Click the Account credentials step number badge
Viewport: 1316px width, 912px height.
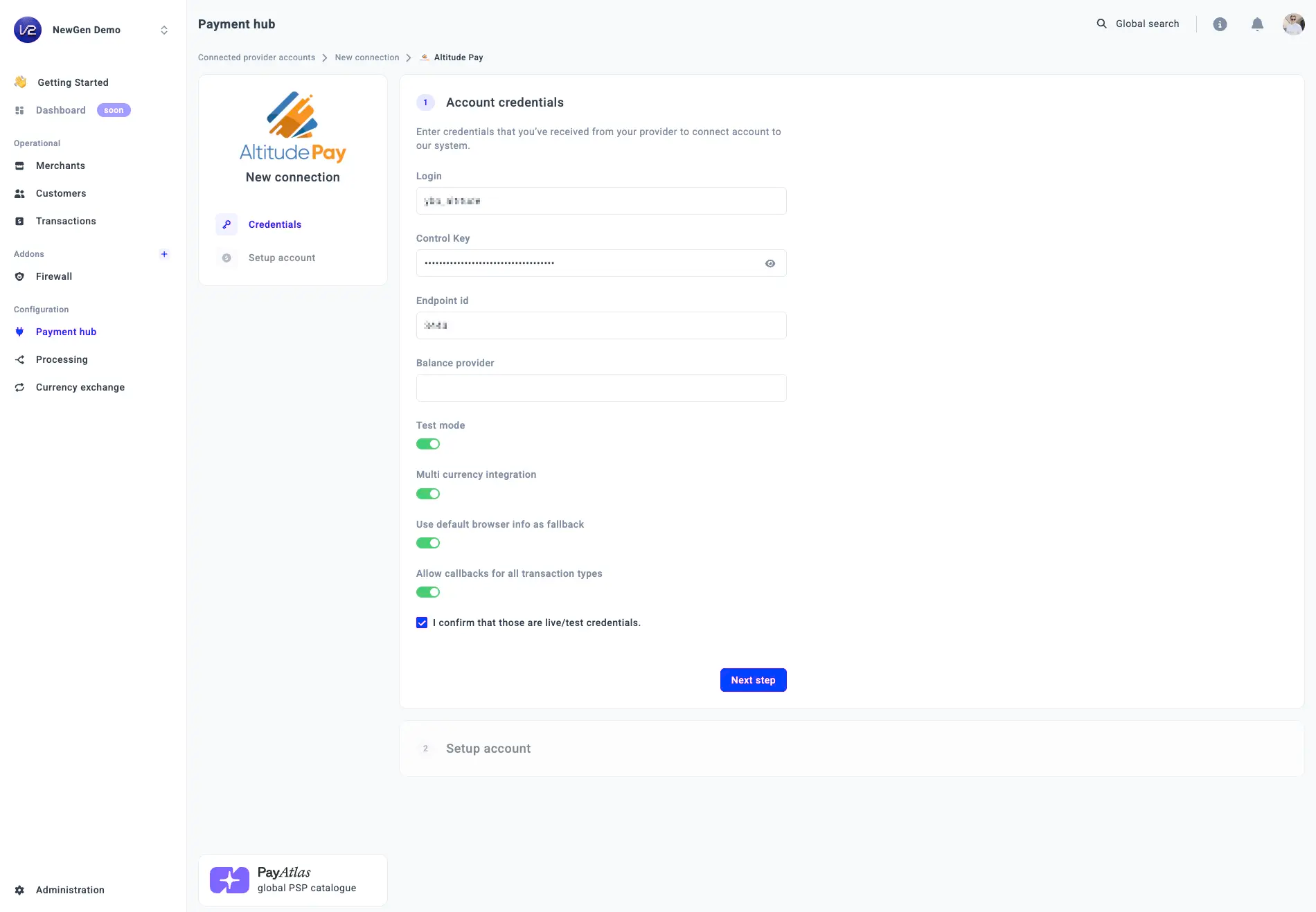[x=425, y=102]
